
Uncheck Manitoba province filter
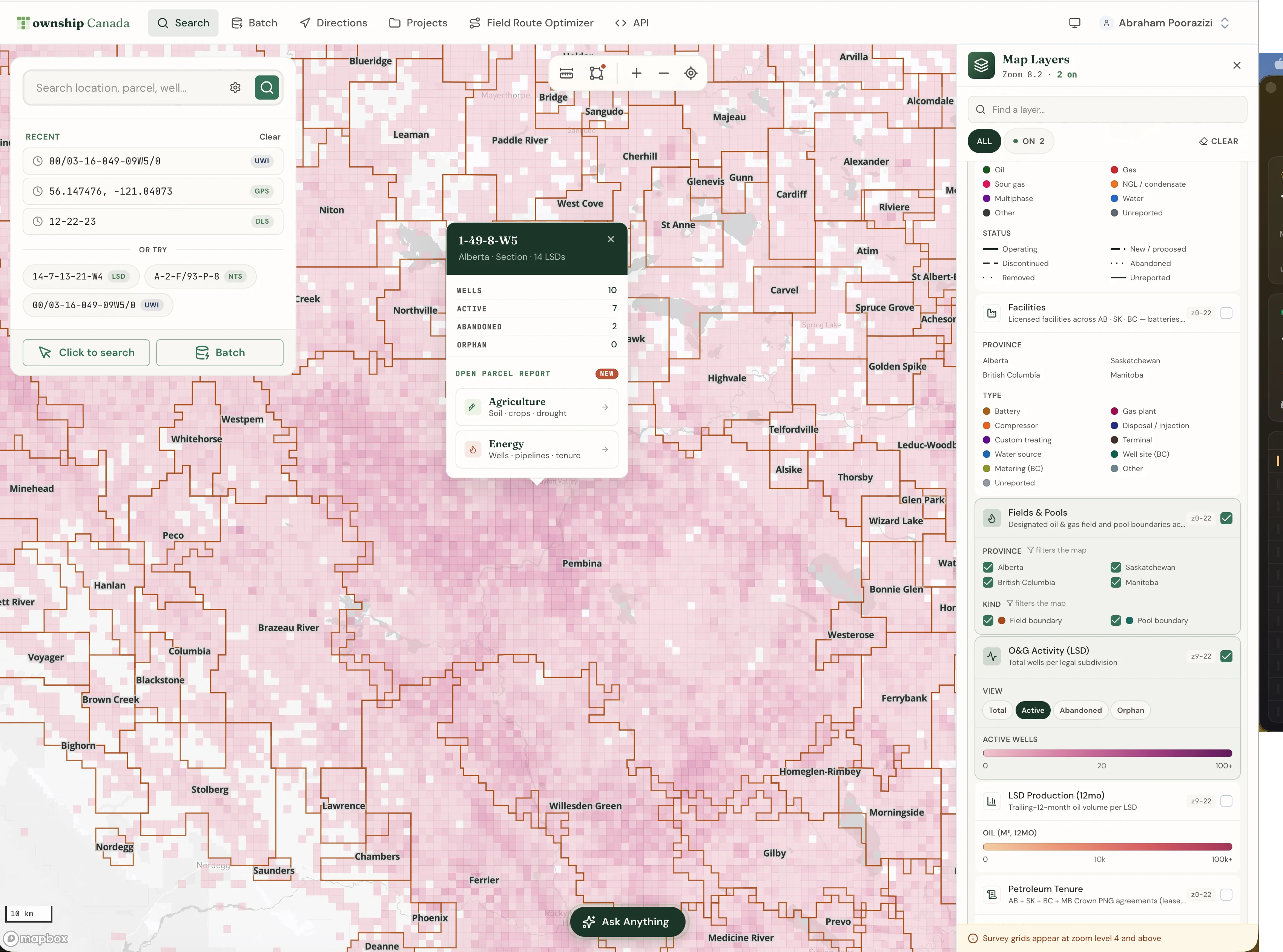coord(1116,583)
